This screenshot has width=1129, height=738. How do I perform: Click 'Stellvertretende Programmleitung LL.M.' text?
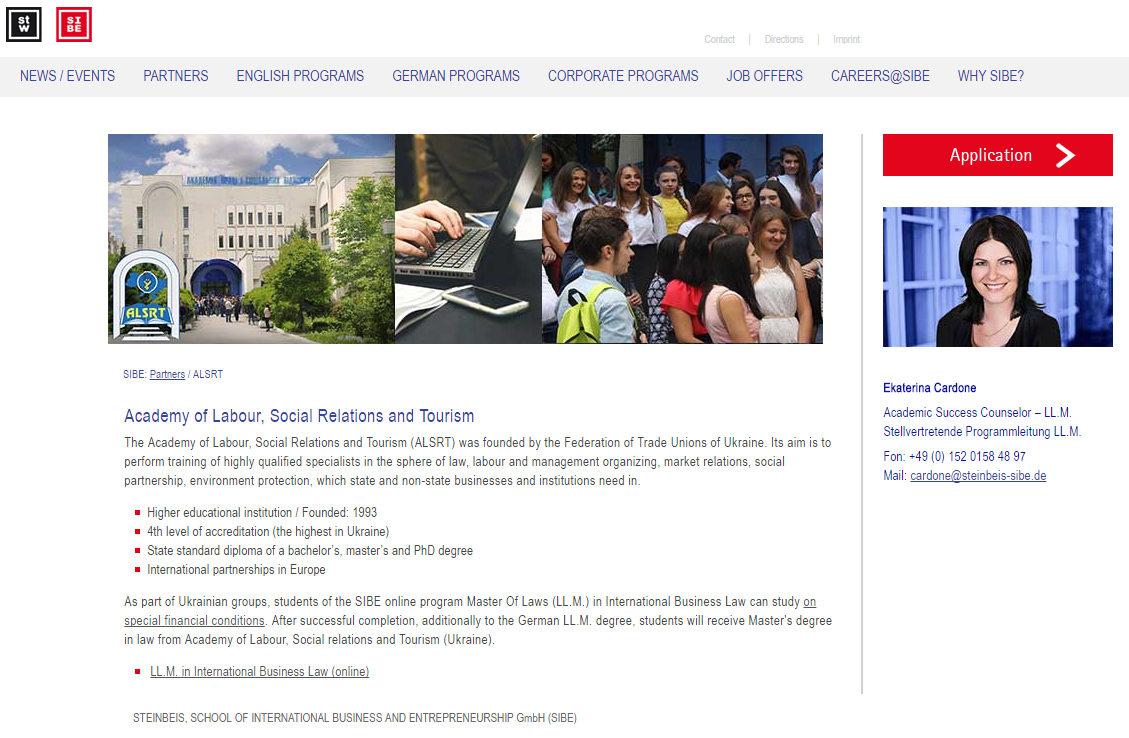tap(982, 432)
